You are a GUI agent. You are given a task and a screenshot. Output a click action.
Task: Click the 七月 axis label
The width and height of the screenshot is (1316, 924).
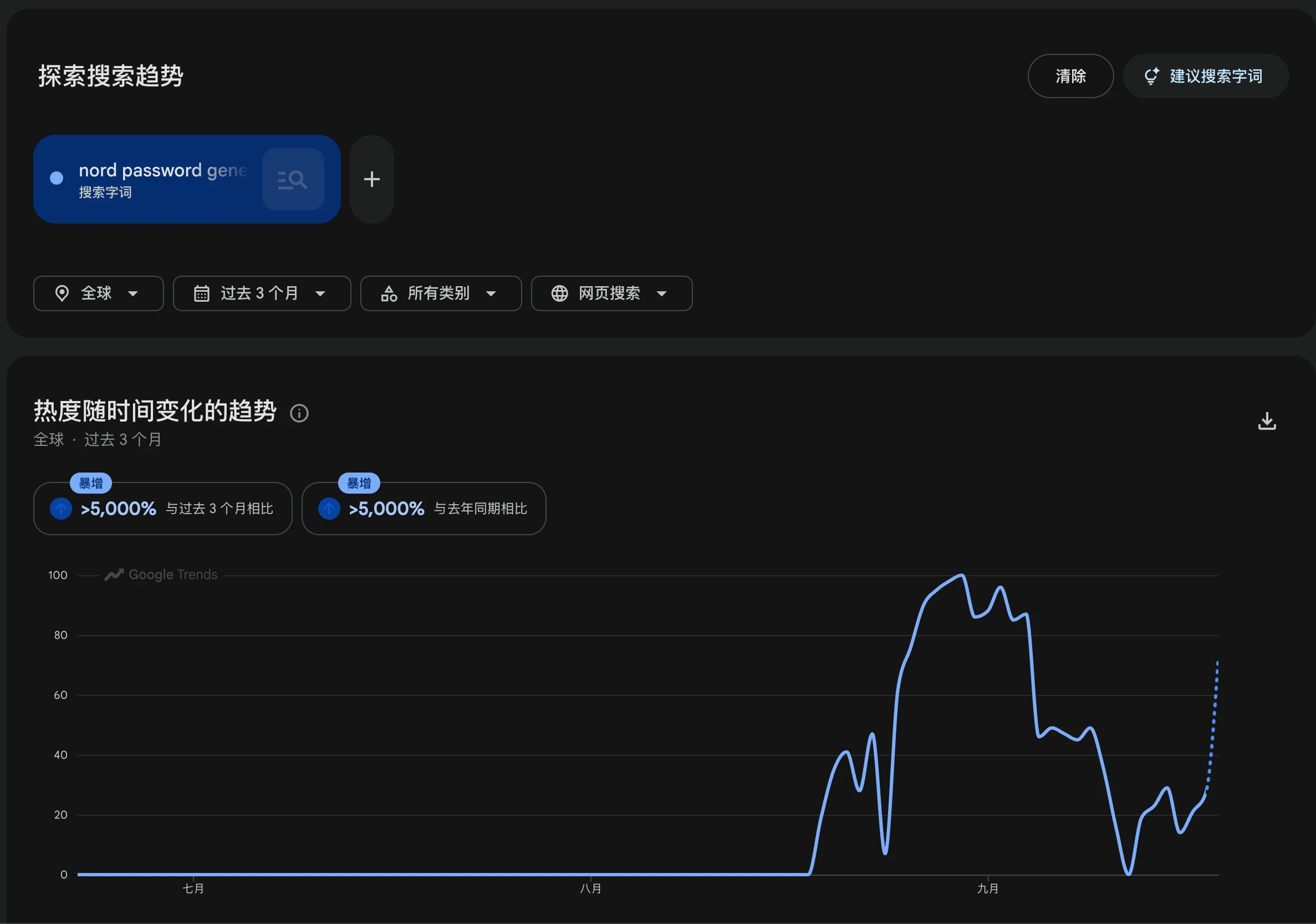click(193, 889)
